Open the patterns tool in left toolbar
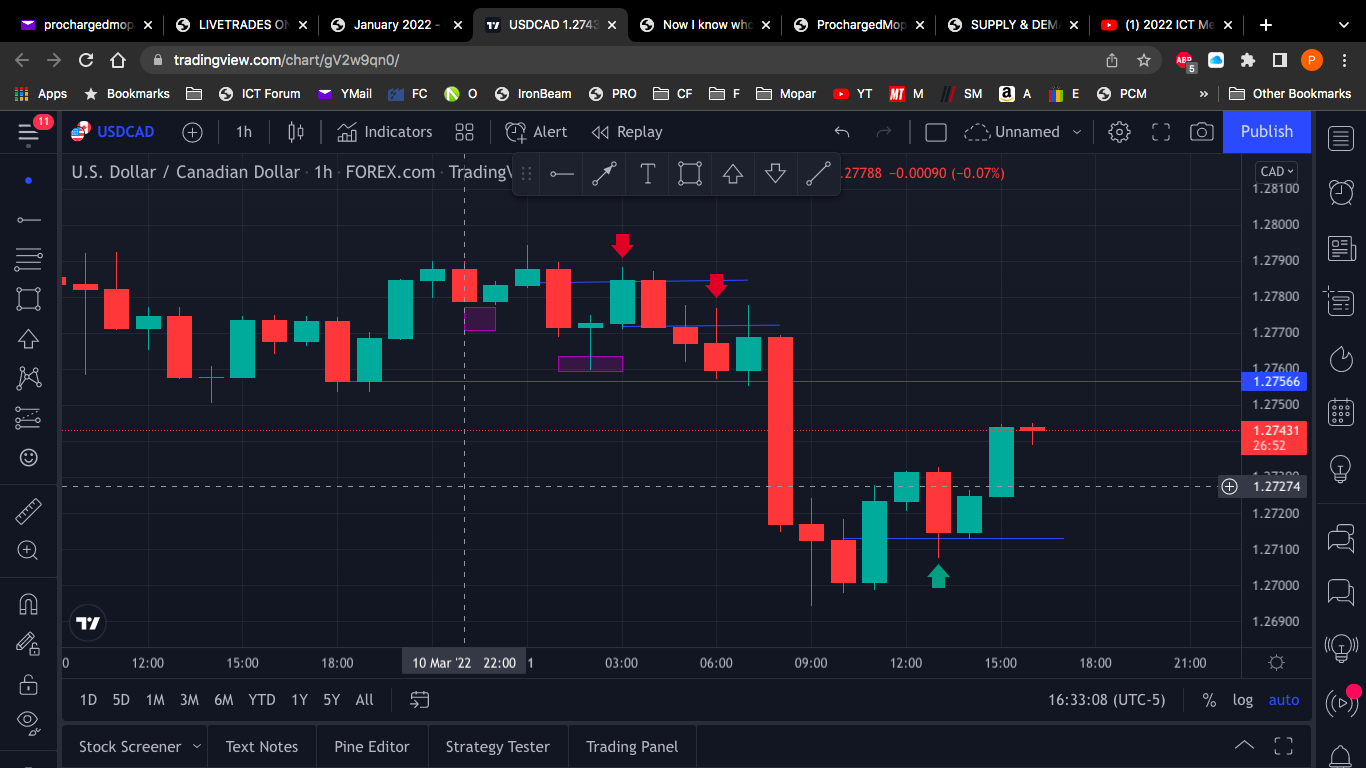Viewport: 1366px width, 768px height. 28,378
